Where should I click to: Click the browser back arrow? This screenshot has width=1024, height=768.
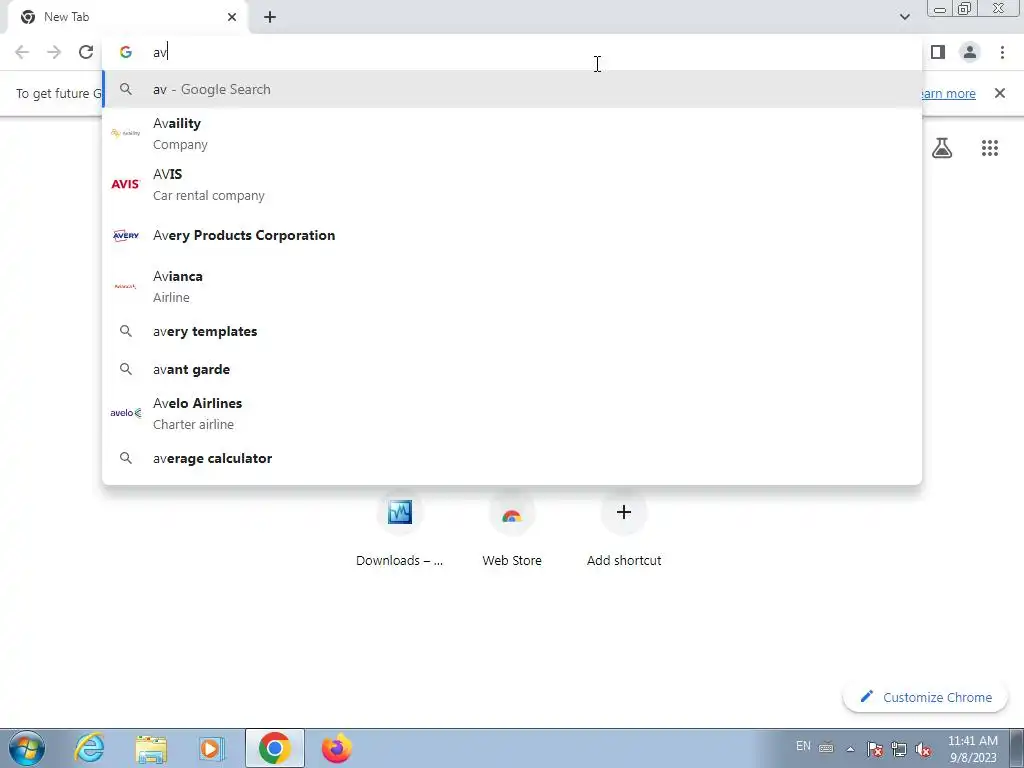point(22,52)
